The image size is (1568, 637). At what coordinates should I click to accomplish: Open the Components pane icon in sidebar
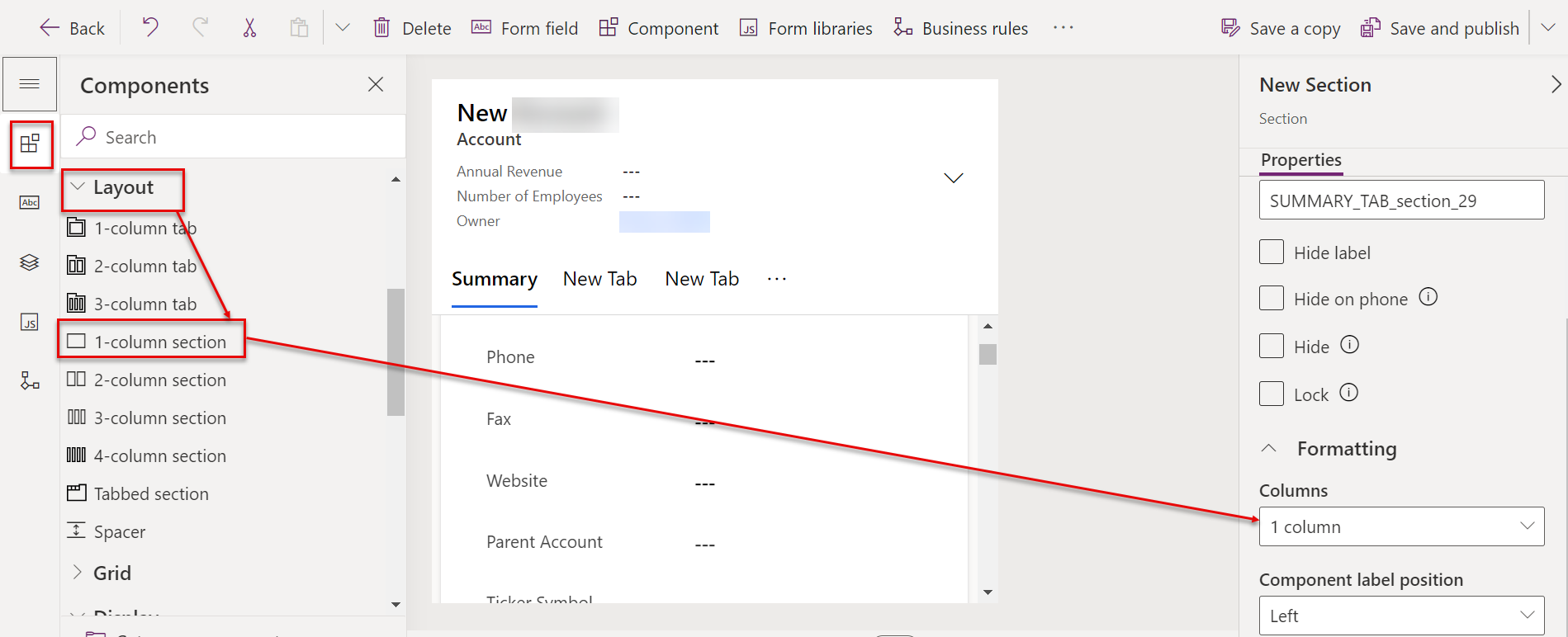point(31,144)
